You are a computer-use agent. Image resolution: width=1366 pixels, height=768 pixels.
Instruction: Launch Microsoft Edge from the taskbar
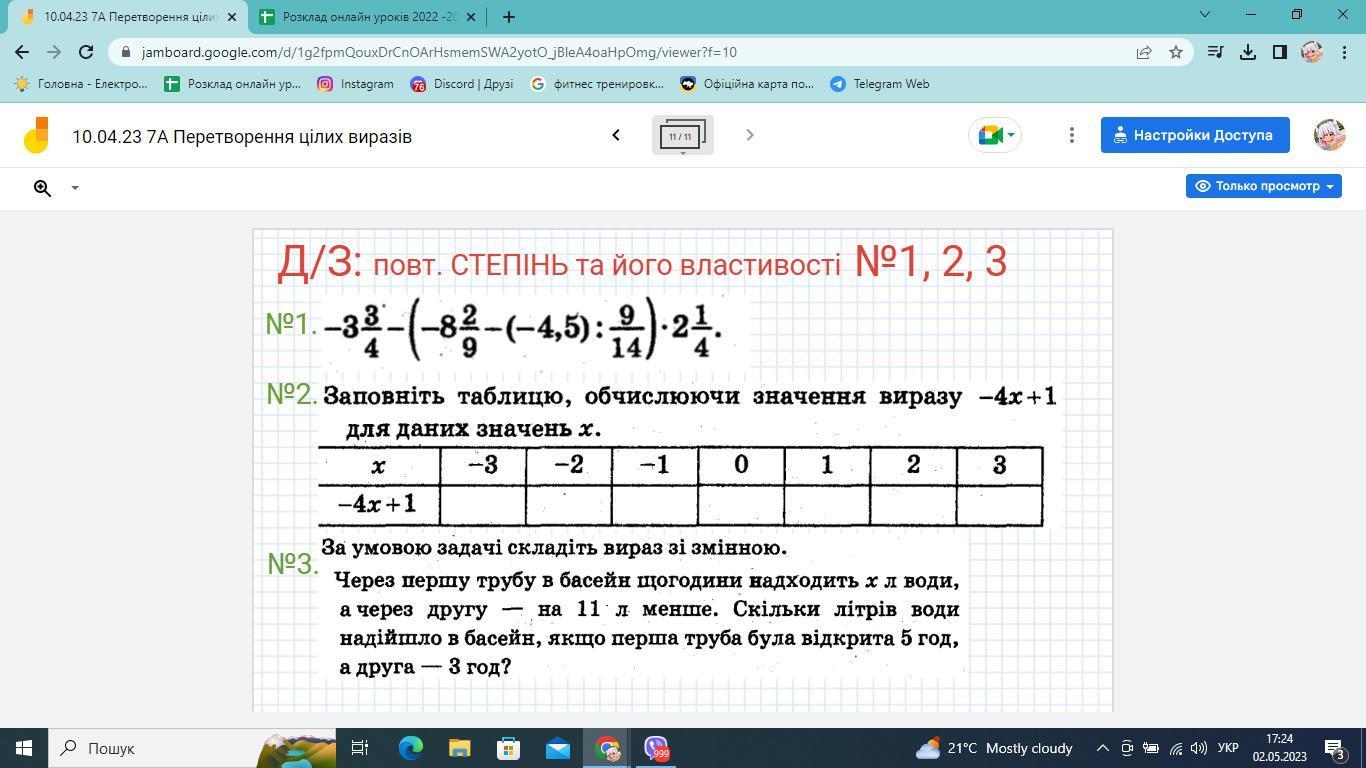410,748
